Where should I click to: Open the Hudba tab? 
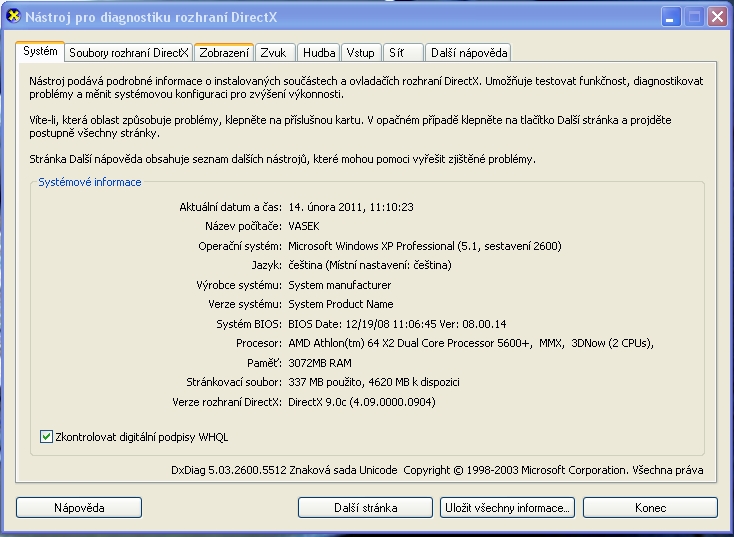[319, 53]
